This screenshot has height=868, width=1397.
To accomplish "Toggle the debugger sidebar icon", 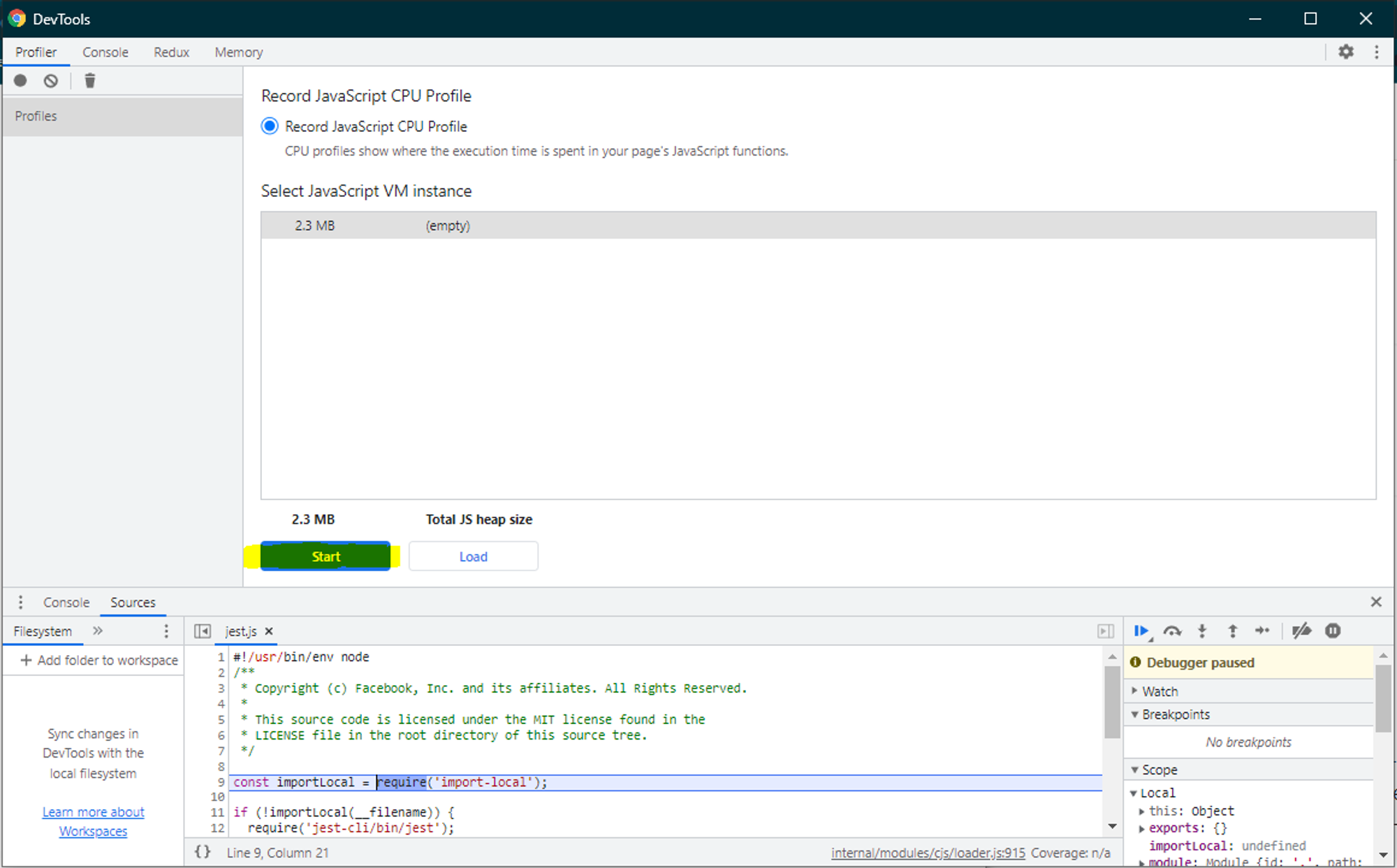I will [x=1105, y=631].
